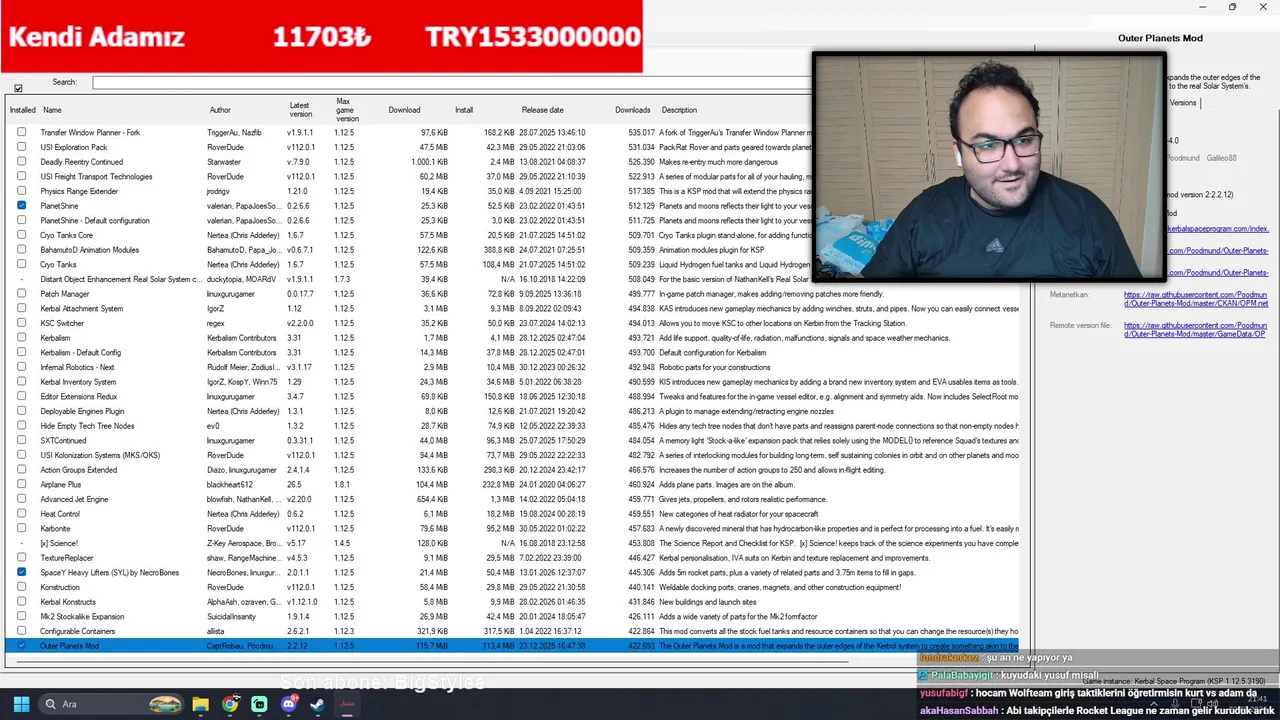Select the Cryo Tanks Core row
Image resolution: width=1280 pixels, height=720 pixels.
514,235
